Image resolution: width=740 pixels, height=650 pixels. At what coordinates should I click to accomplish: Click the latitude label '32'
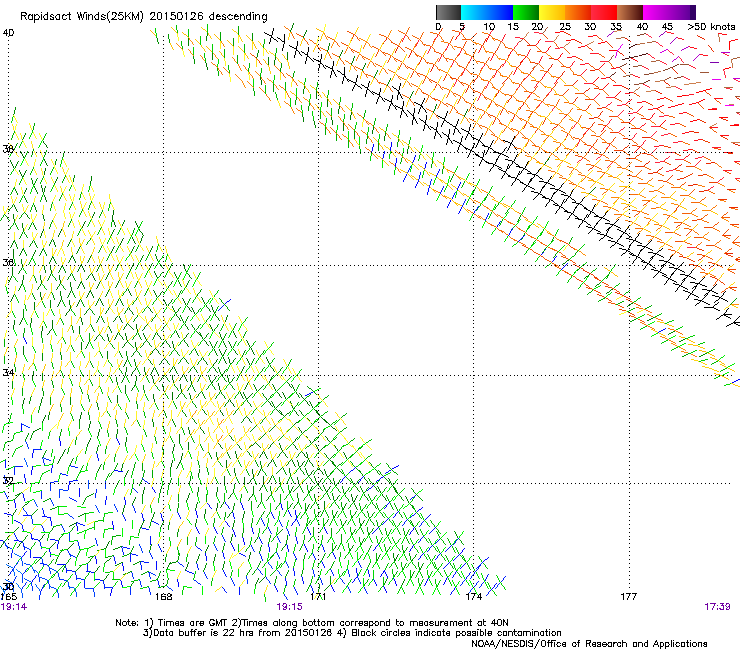click(8, 481)
